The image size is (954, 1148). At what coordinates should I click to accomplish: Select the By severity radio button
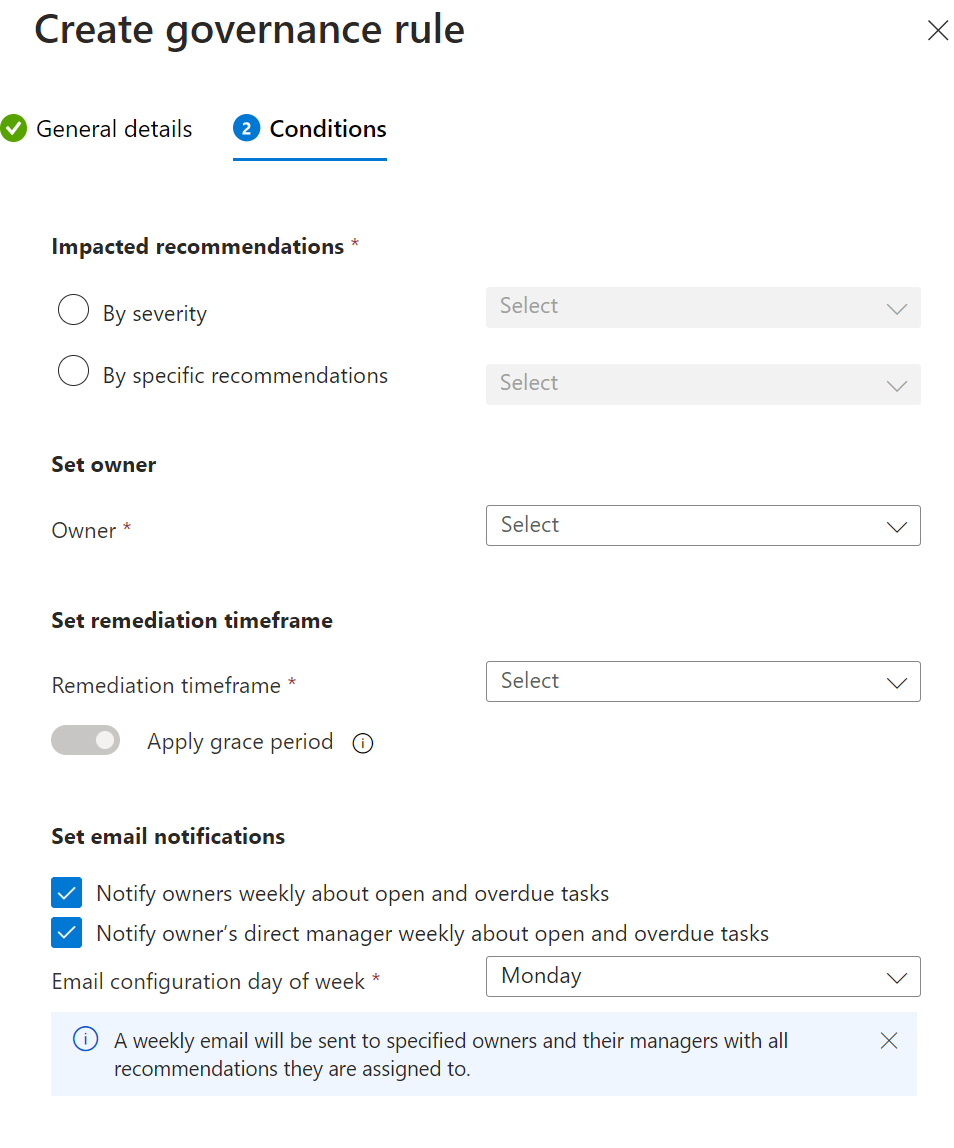(73, 311)
